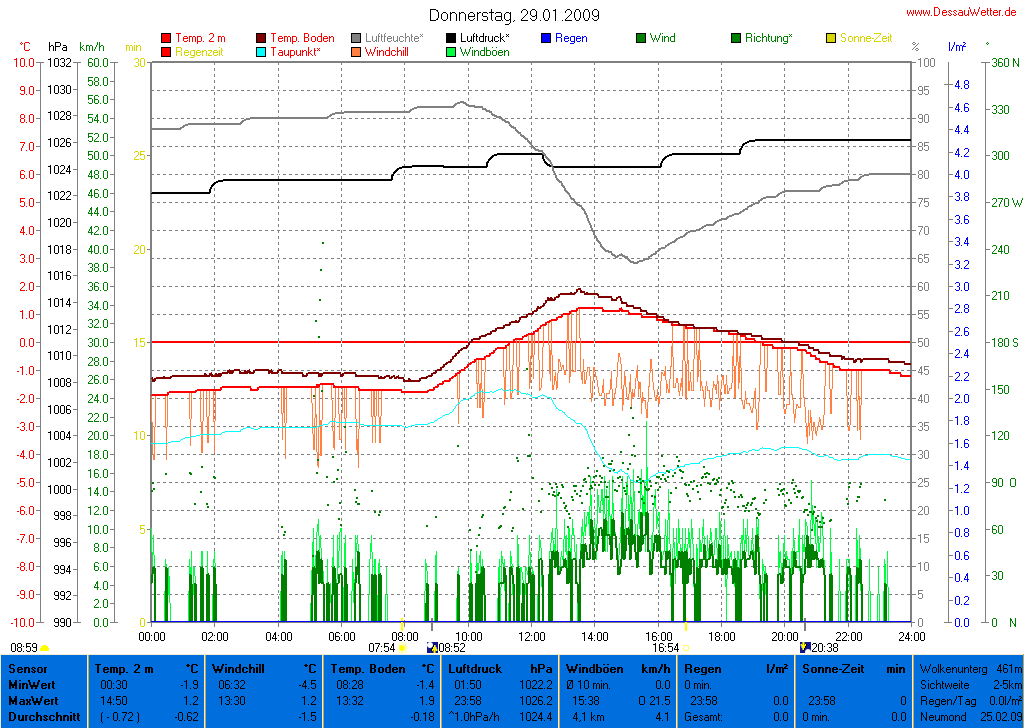The image size is (1024, 728).
Task: Click the moon icon beside 20:38
Action: tap(805, 648)
